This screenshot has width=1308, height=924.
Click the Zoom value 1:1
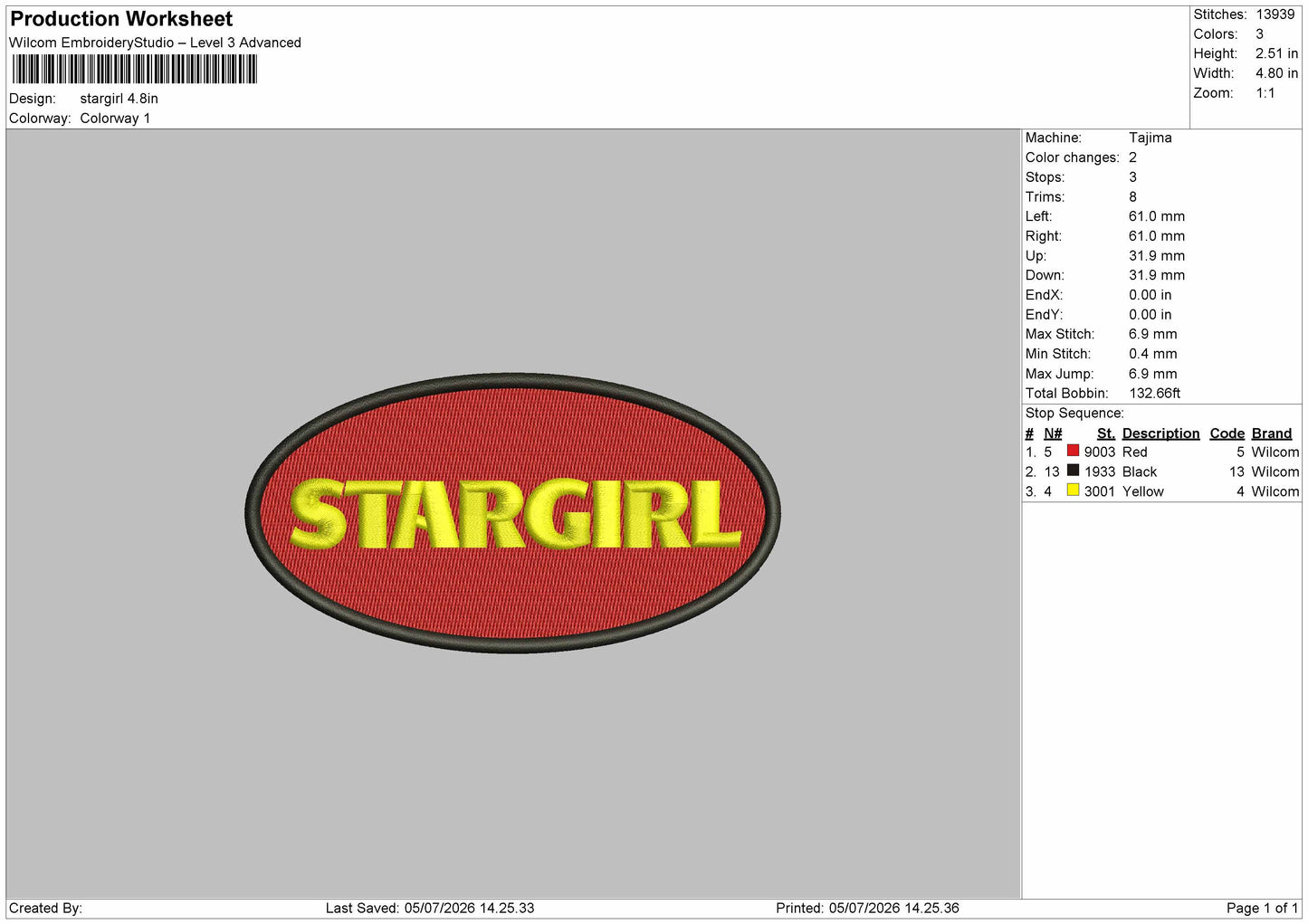click(1265, 93)
